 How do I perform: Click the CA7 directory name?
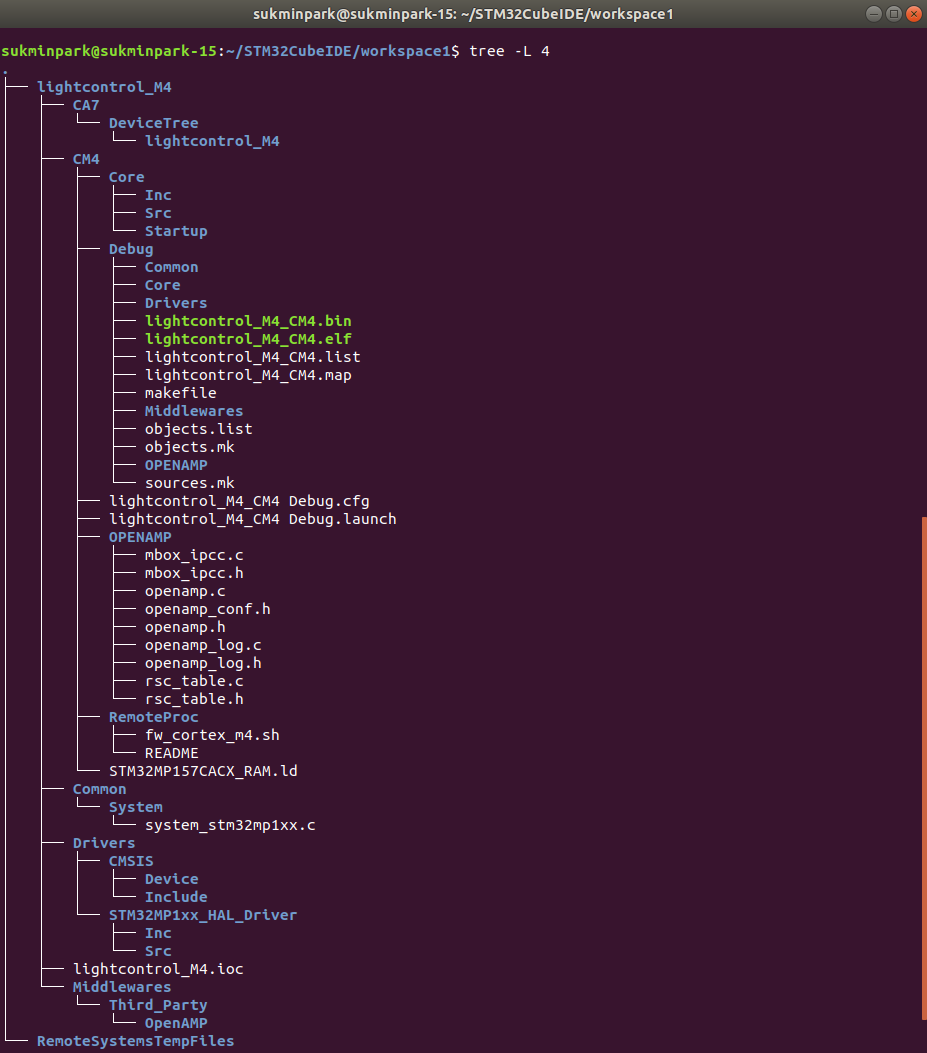[x=86, y=105]
